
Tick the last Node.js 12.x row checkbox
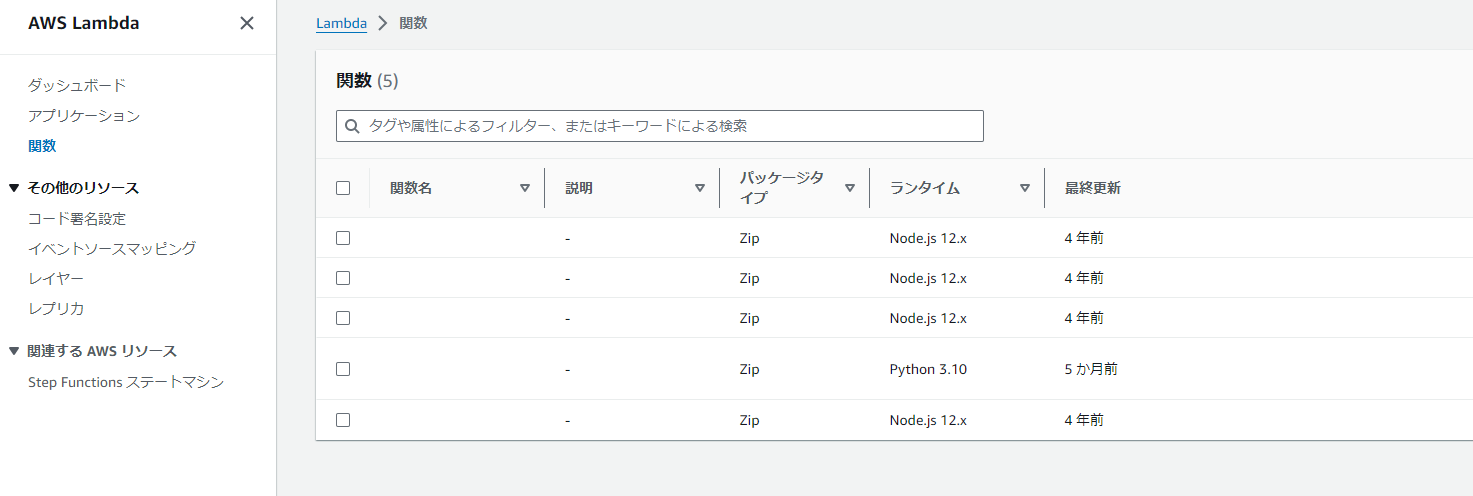tap(343, 420)
